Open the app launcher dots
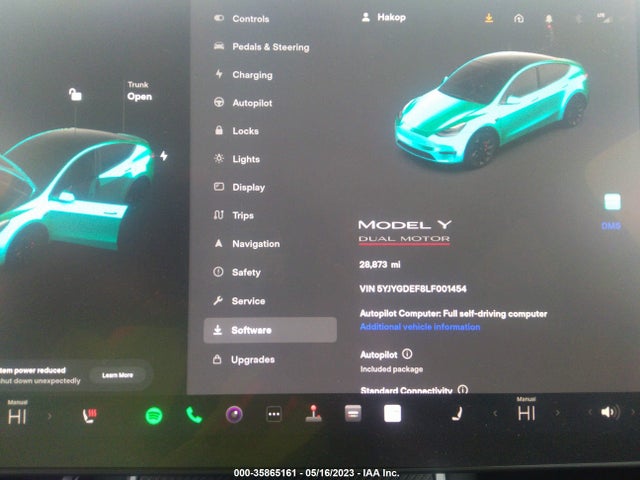Viewport: 640px width, 480px height. point(273,414)
